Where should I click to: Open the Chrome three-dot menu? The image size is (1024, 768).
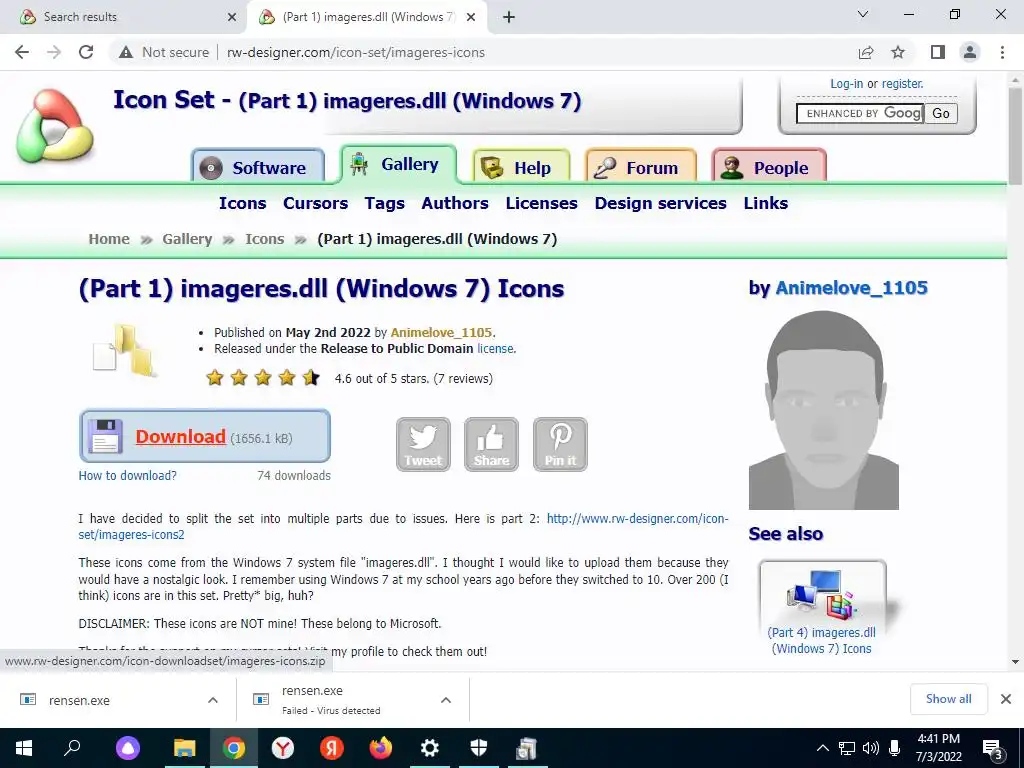1002,52
